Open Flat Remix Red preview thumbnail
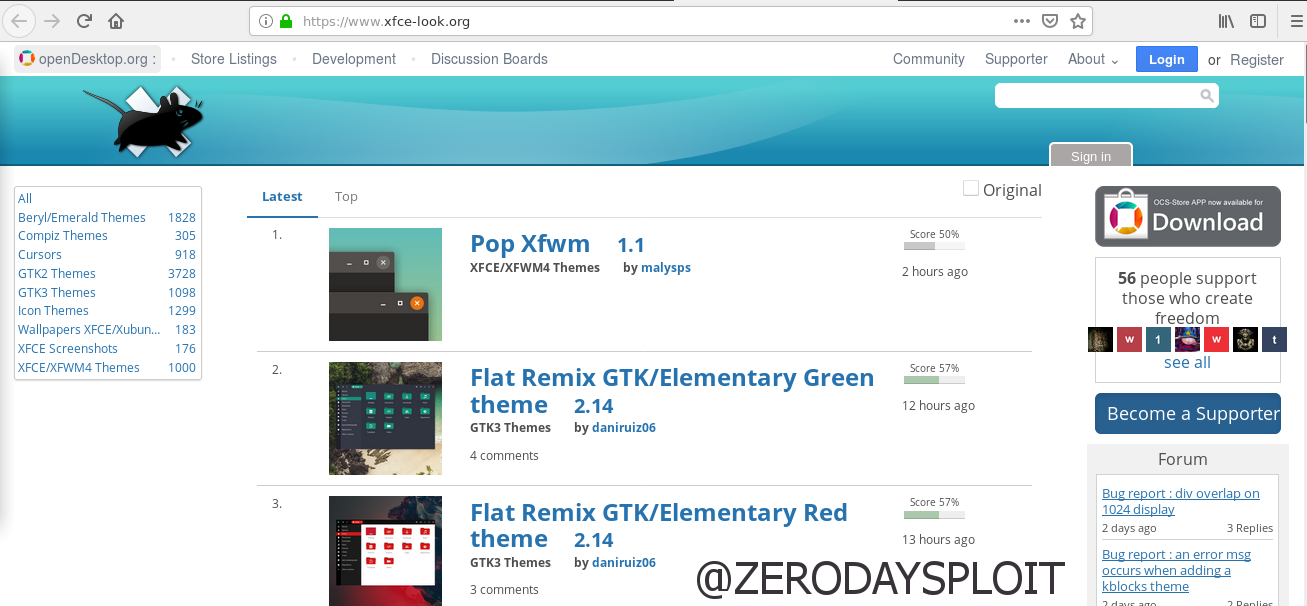This screenshot has height=606, width=1307. point(385,551)
